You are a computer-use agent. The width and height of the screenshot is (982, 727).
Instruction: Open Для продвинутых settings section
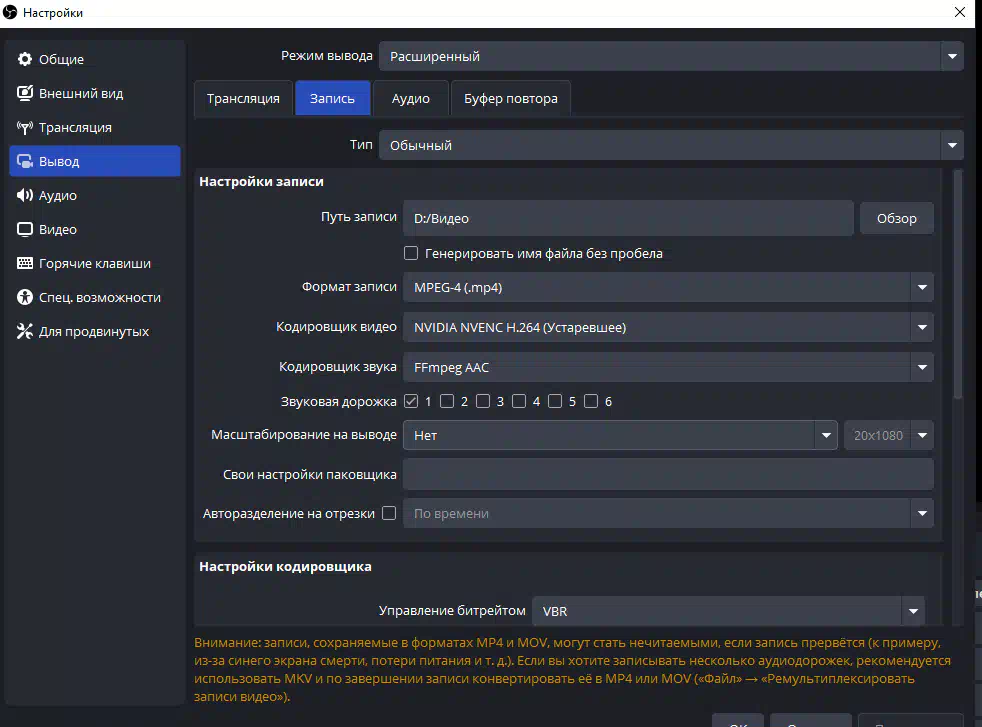point(95,331)
